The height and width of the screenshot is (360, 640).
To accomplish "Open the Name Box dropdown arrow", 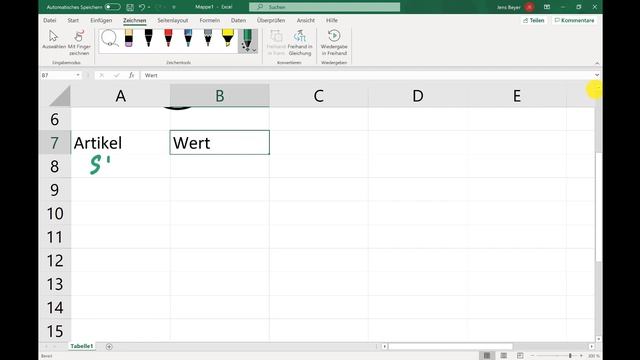I will point(78,75).
